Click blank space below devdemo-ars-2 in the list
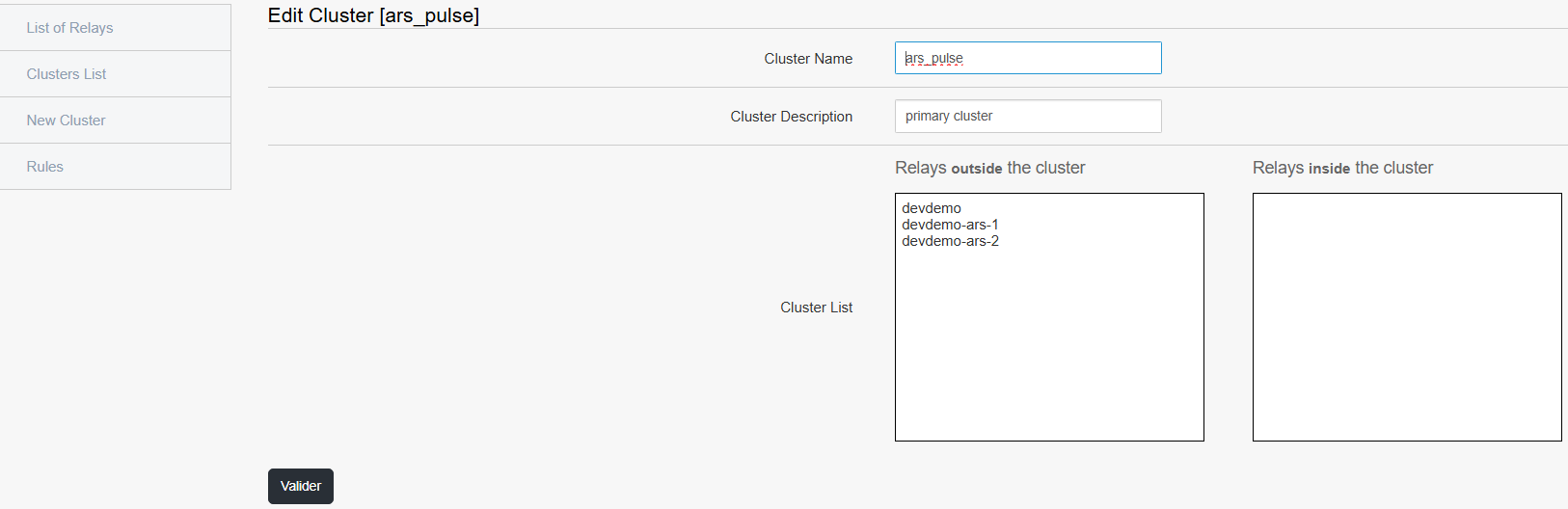This screenshot has height=509, width=1568. tap(1049, 347)
